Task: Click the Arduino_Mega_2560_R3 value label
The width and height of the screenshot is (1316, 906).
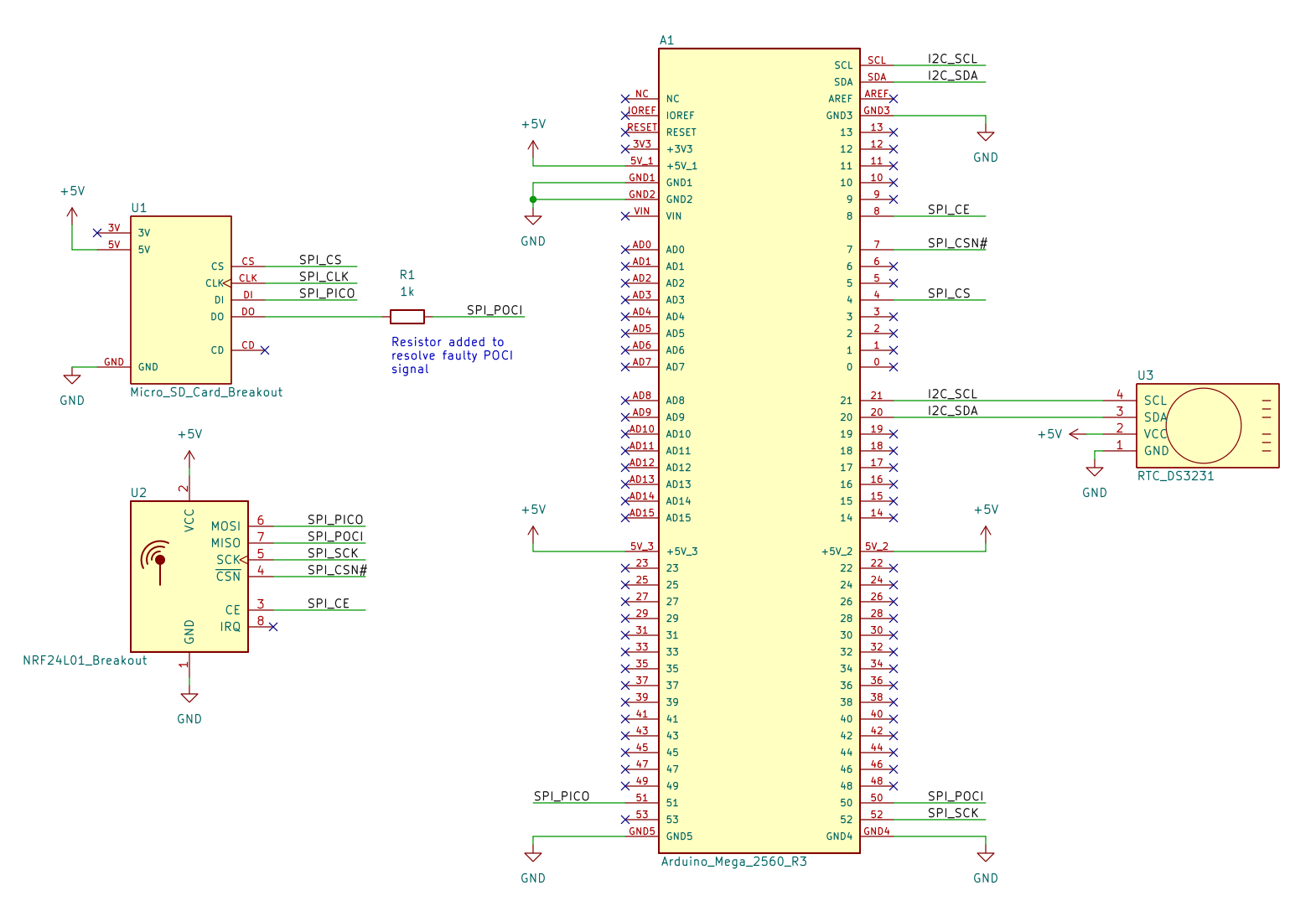Action: click(733, 862)
